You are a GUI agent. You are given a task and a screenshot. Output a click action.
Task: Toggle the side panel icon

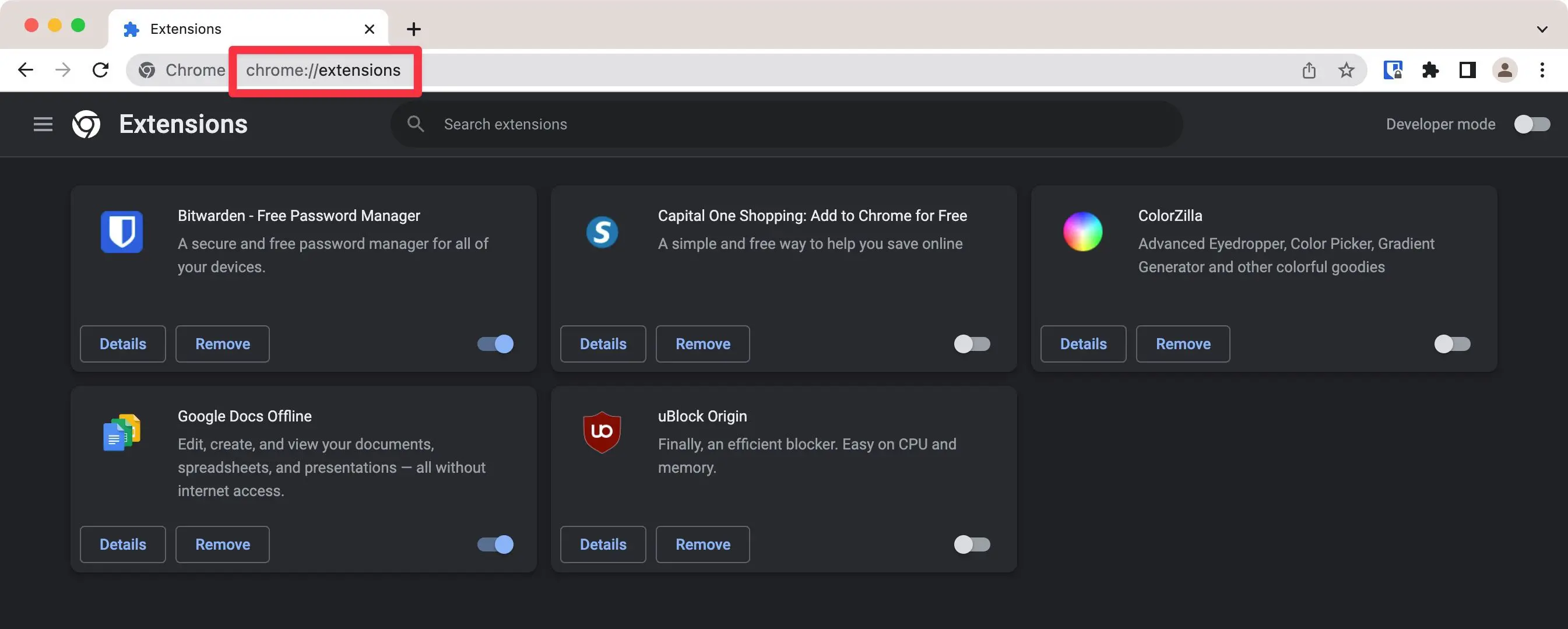pos(1467,70)
